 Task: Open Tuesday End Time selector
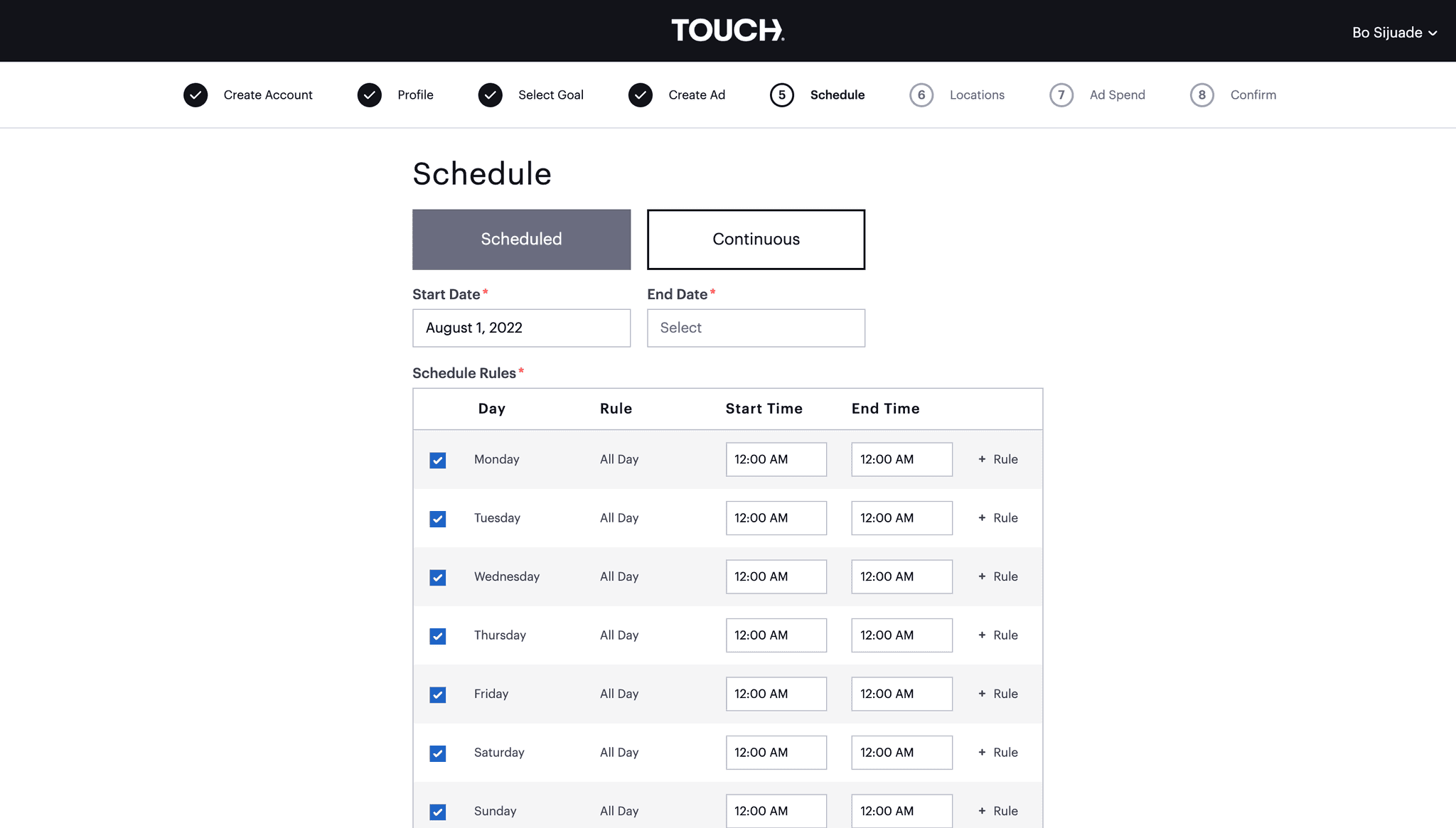[902, 518]
